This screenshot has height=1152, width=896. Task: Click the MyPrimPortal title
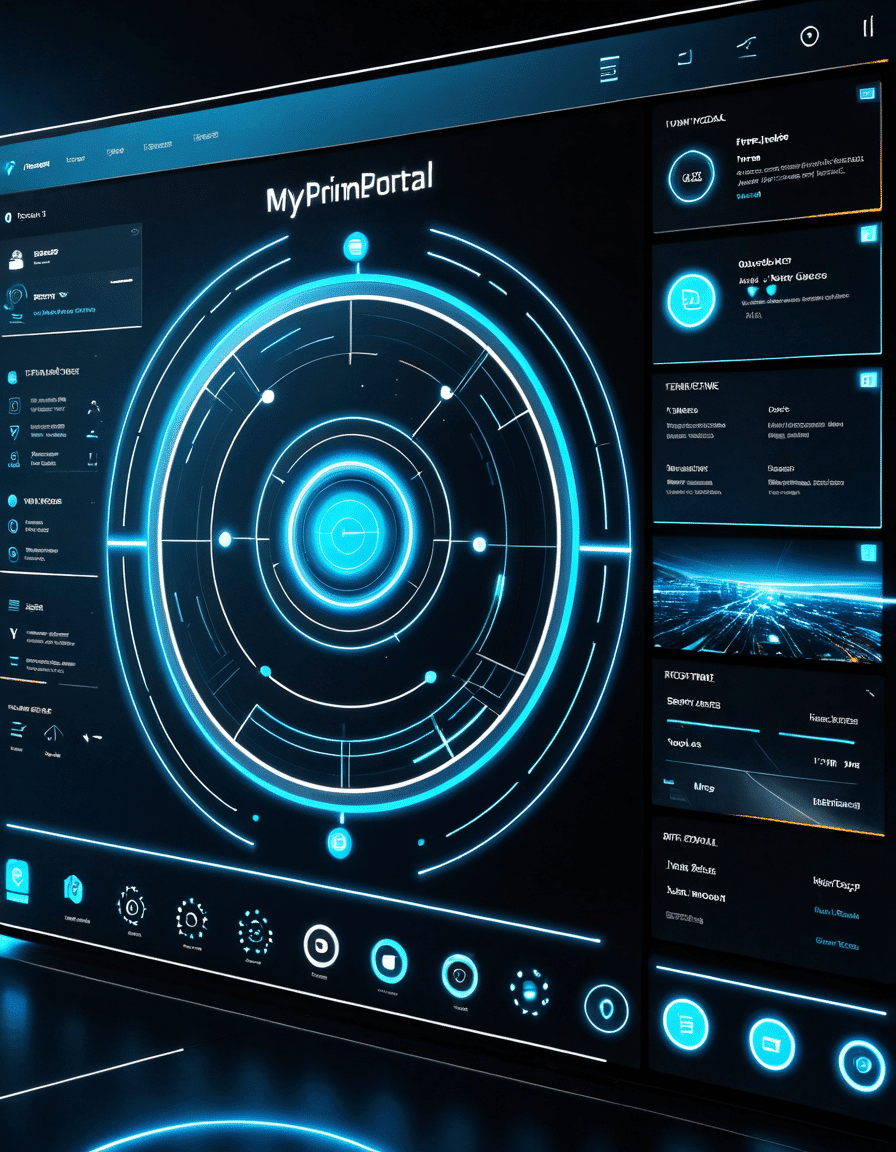click(x=349, y=188)
